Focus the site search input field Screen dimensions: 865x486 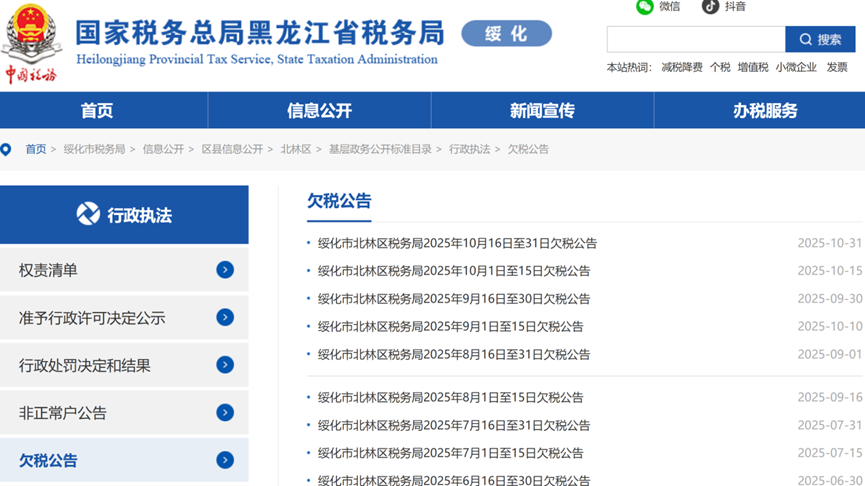coord(696,39)
